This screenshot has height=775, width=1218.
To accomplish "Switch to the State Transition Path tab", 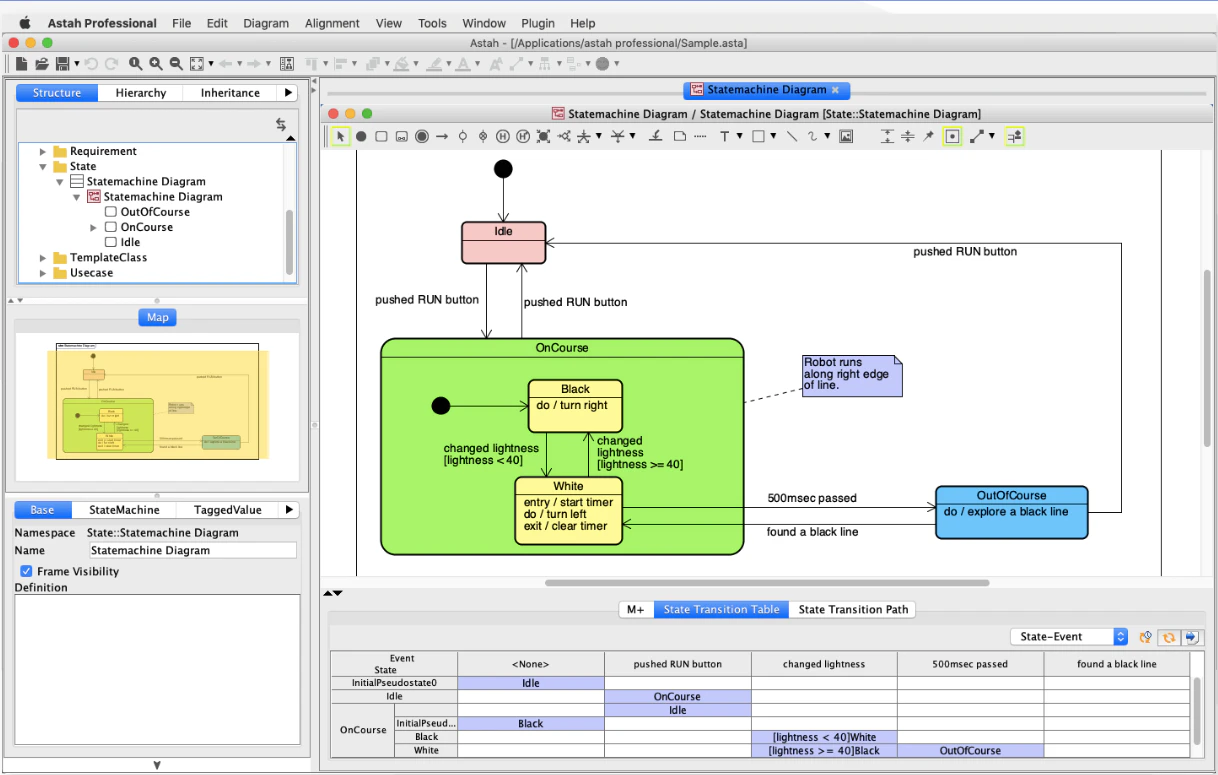I will [852, 609].
